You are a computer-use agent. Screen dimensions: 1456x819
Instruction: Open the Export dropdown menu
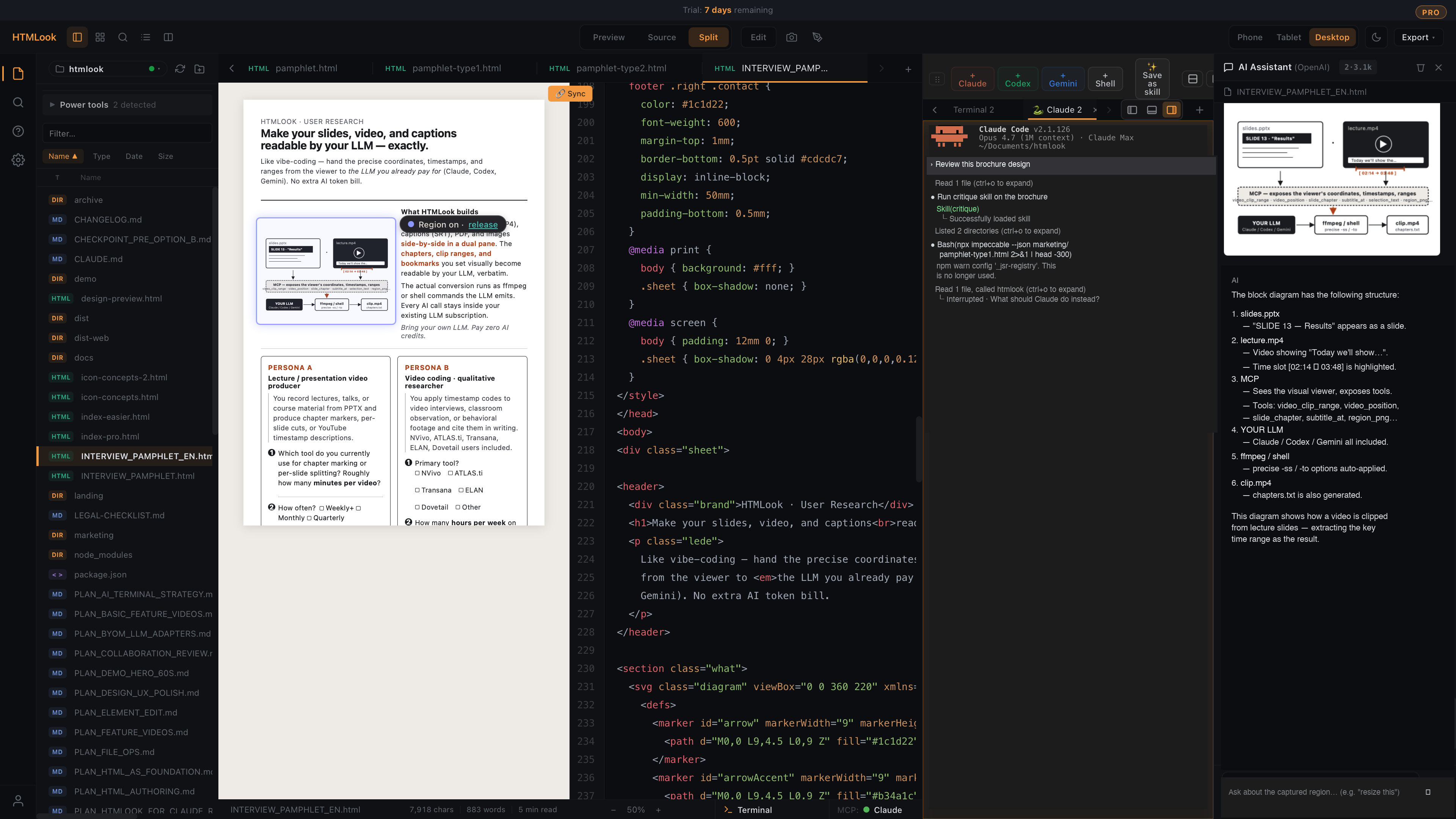pos(1419,37)
